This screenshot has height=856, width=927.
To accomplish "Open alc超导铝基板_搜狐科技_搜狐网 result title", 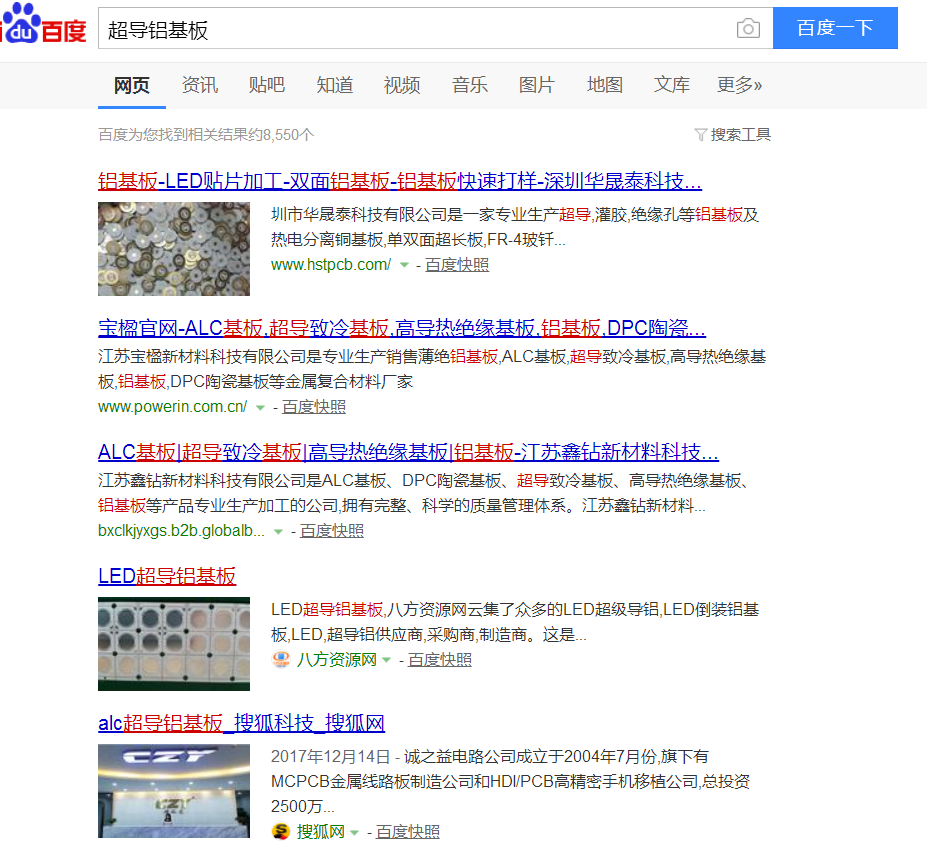I will point(241,722).
